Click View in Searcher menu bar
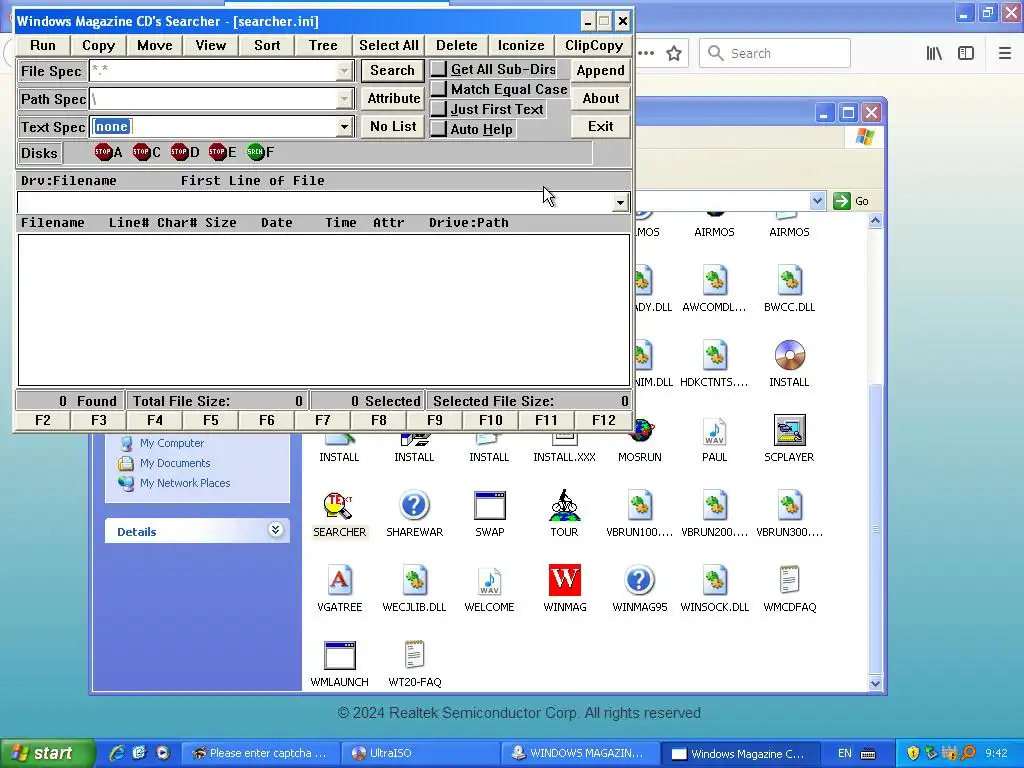Image resolution: width=1024 pixels, height=768 pixels. tap(211, 45)
